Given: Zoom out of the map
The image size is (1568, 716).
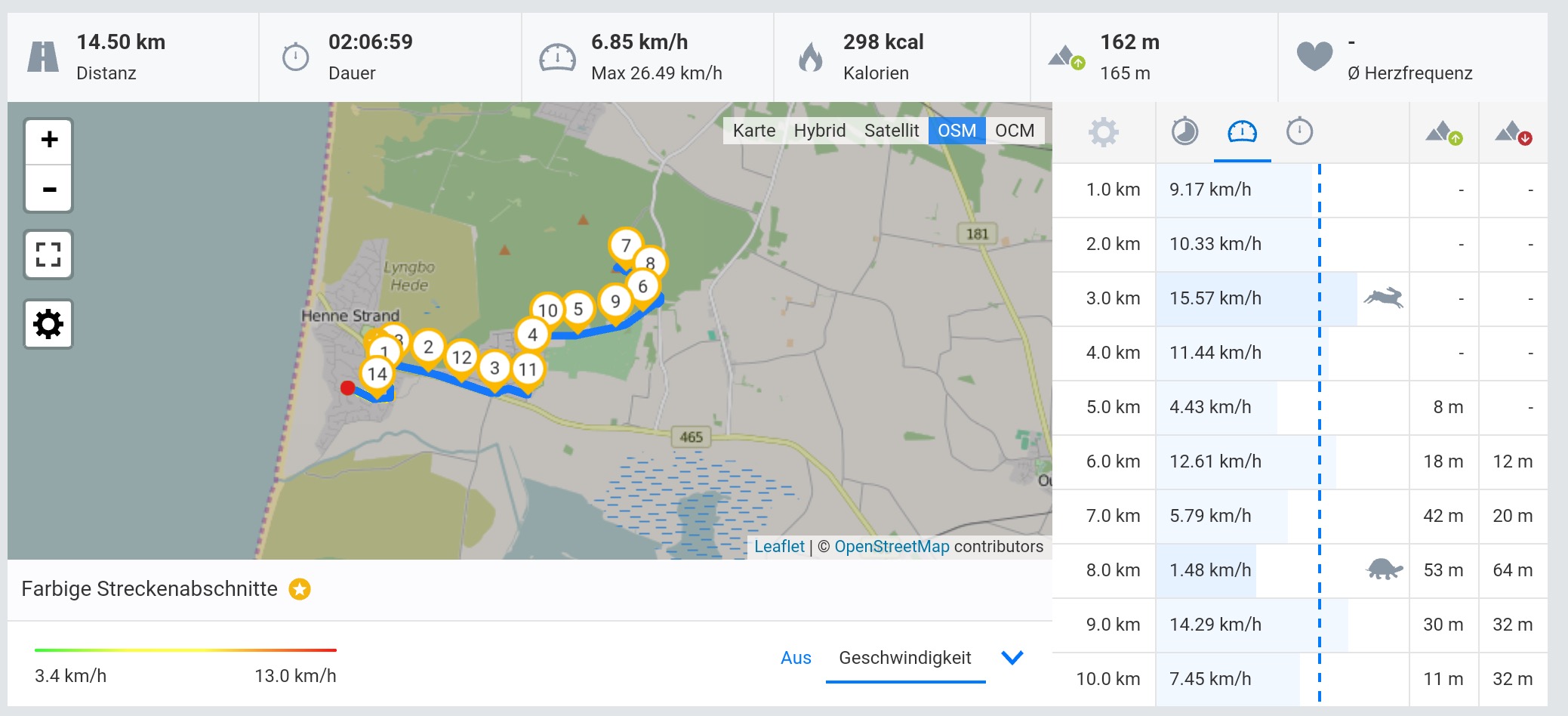Looking at the screenshot, I should tap(49, 189).
